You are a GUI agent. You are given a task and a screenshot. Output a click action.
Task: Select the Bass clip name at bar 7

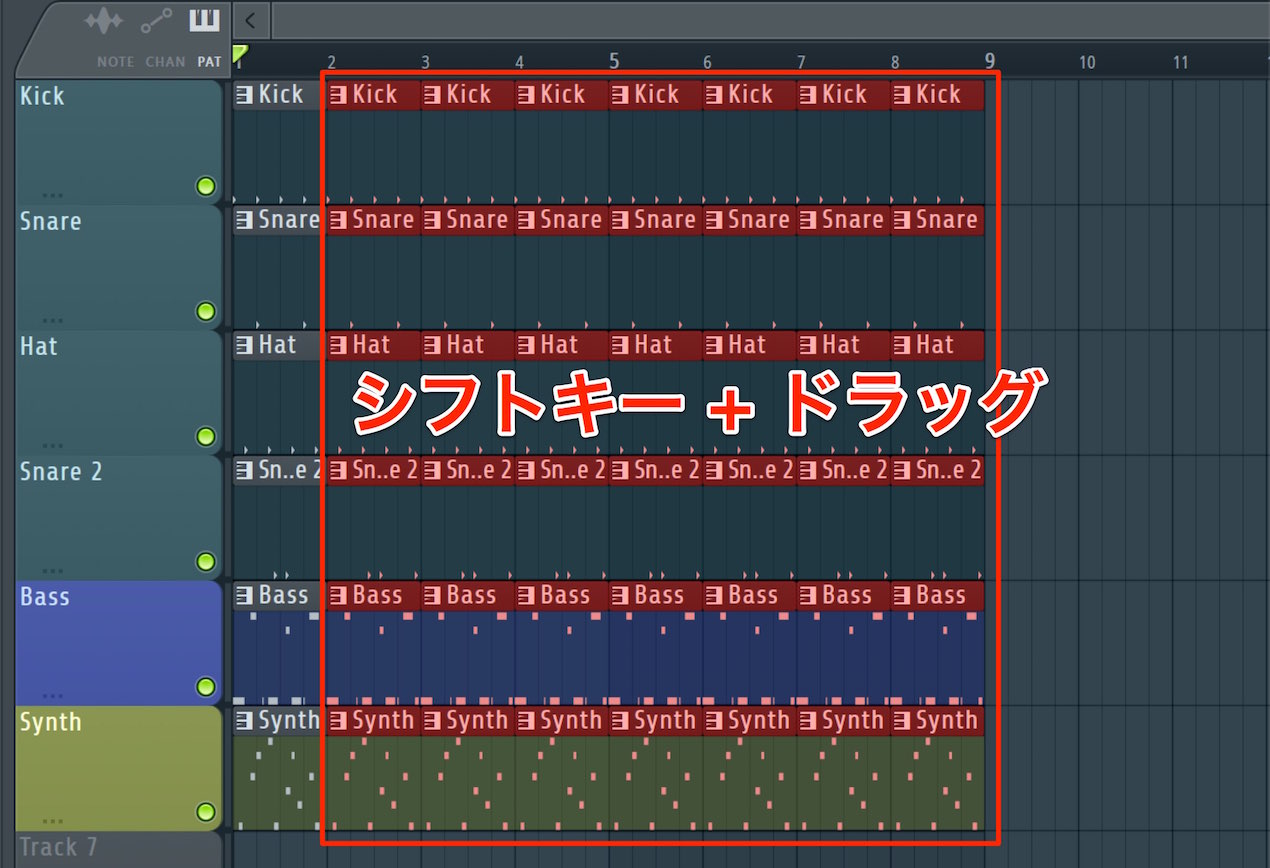(848, 596)
